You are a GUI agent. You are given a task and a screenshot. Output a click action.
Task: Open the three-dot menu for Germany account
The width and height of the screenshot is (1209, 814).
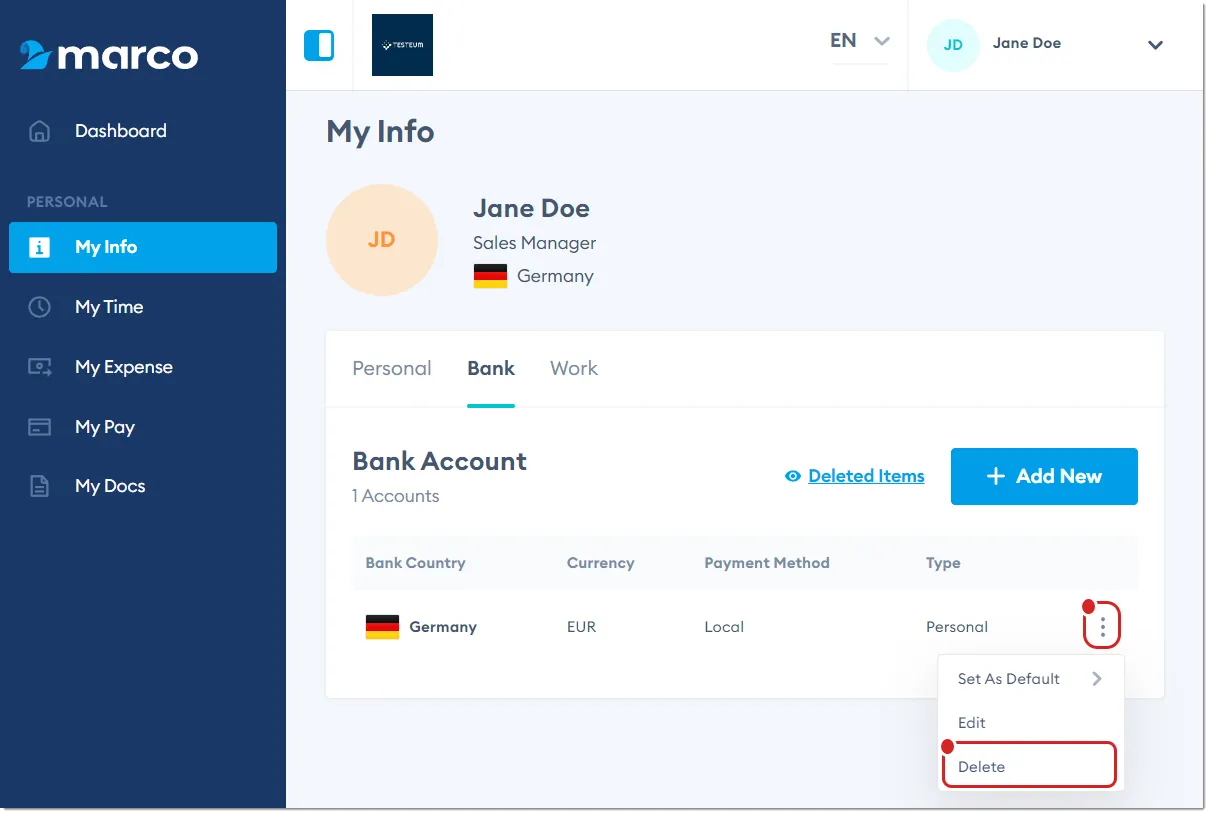coord(1102,627)
